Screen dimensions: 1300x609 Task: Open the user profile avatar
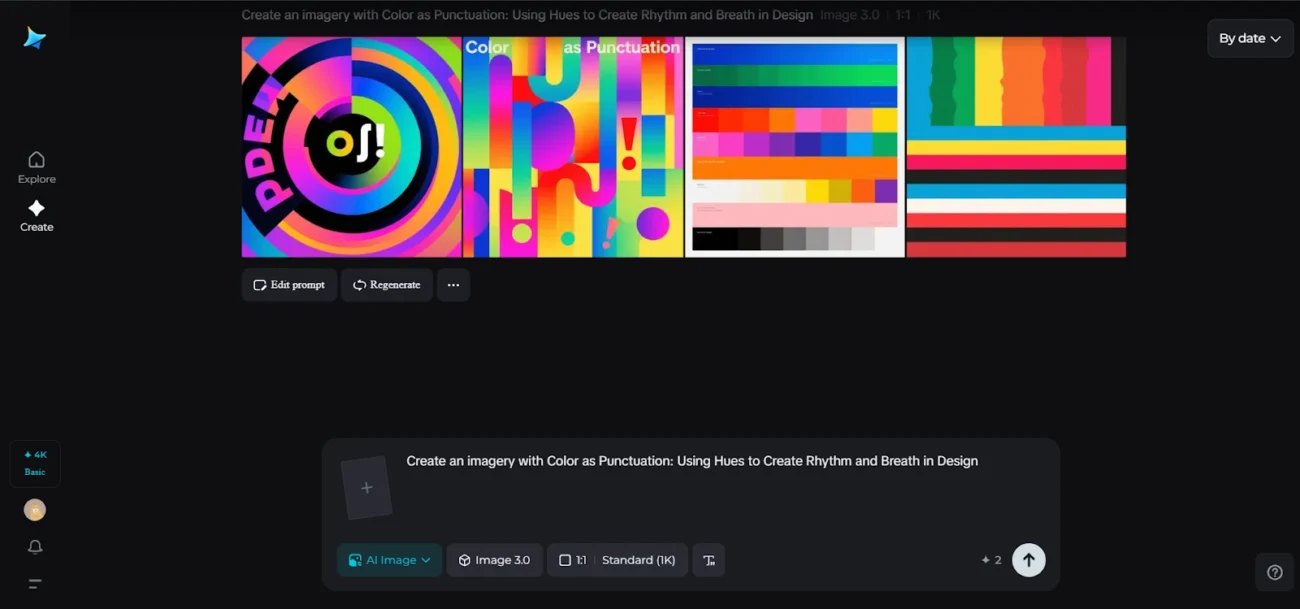point(35,510)
